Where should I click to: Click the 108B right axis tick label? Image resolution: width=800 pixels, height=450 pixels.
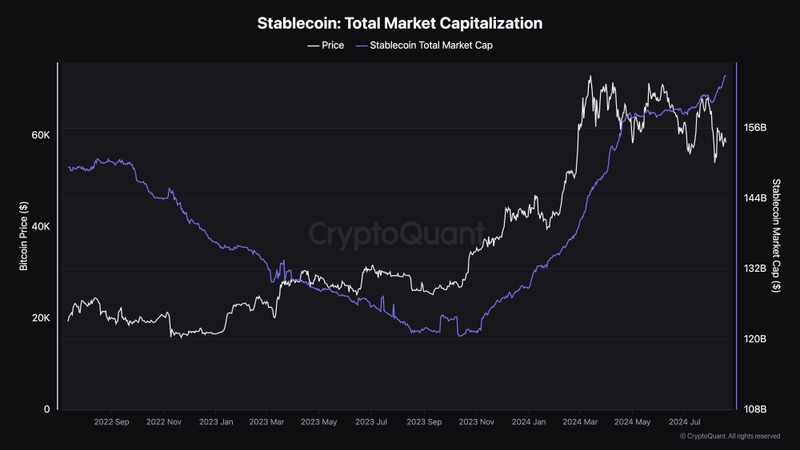point(755,409)
